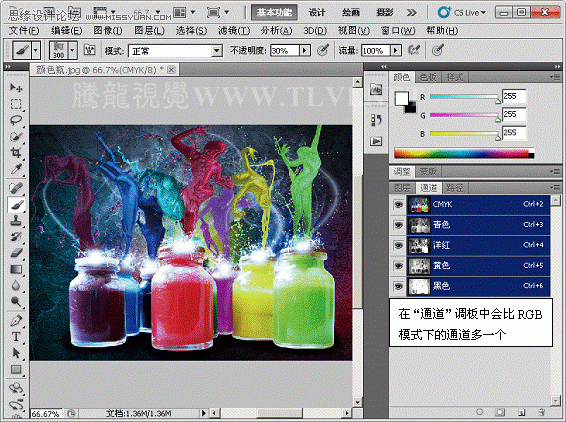The width and height of the screenshot is (566, 422).
Task: Open the 文件(F) menu
Action: tap(24, 31)
